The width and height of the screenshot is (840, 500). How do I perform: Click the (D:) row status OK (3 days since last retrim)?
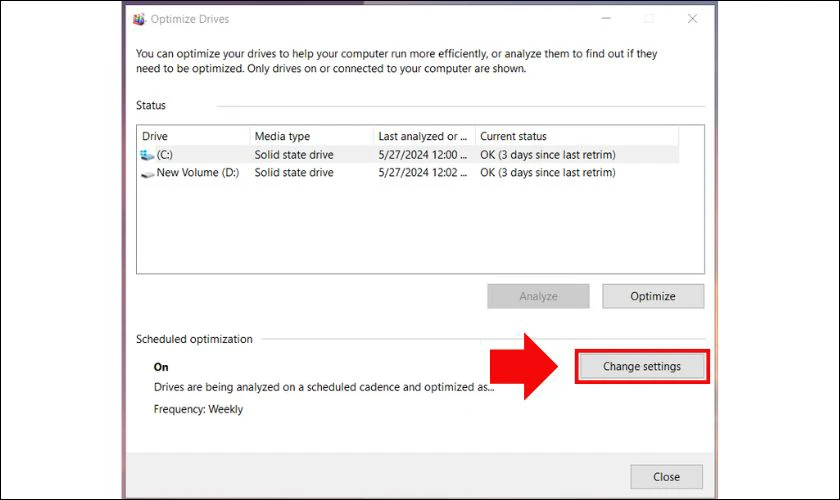point(548,173)
